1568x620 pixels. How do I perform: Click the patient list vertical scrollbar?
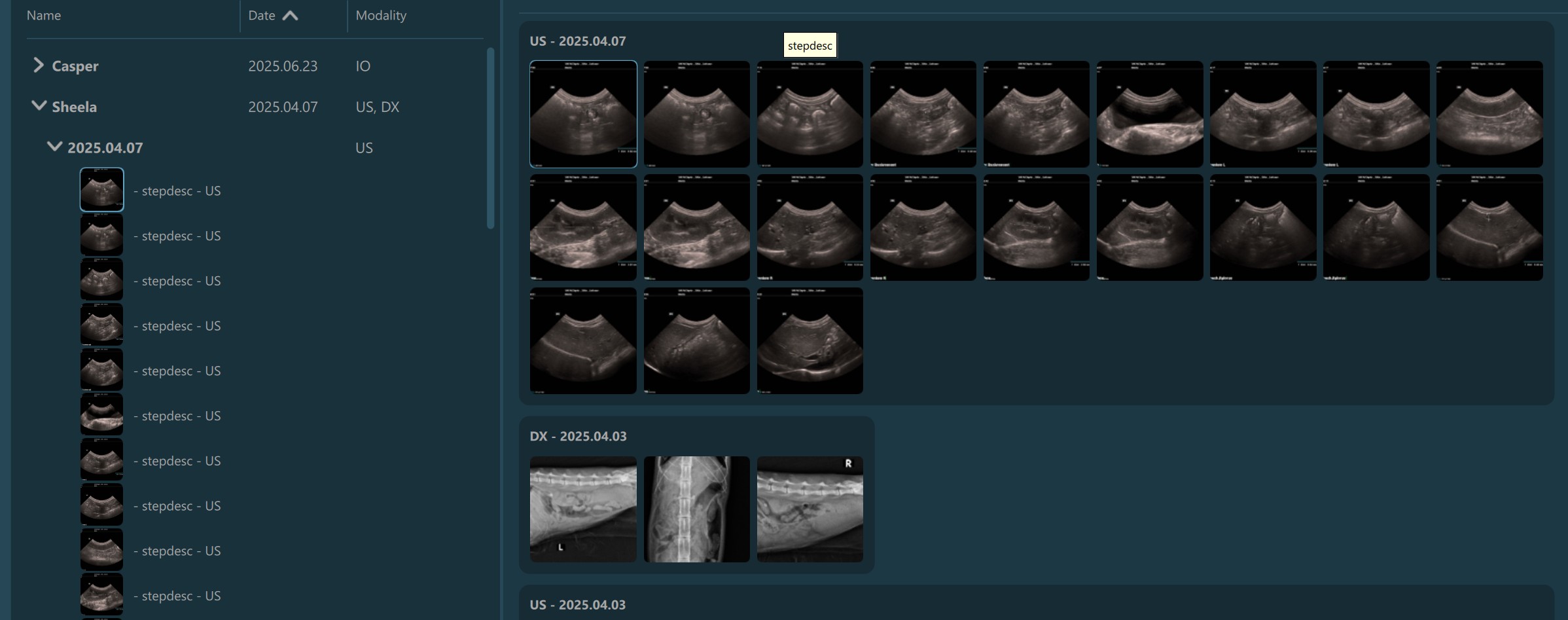[491, 137]
